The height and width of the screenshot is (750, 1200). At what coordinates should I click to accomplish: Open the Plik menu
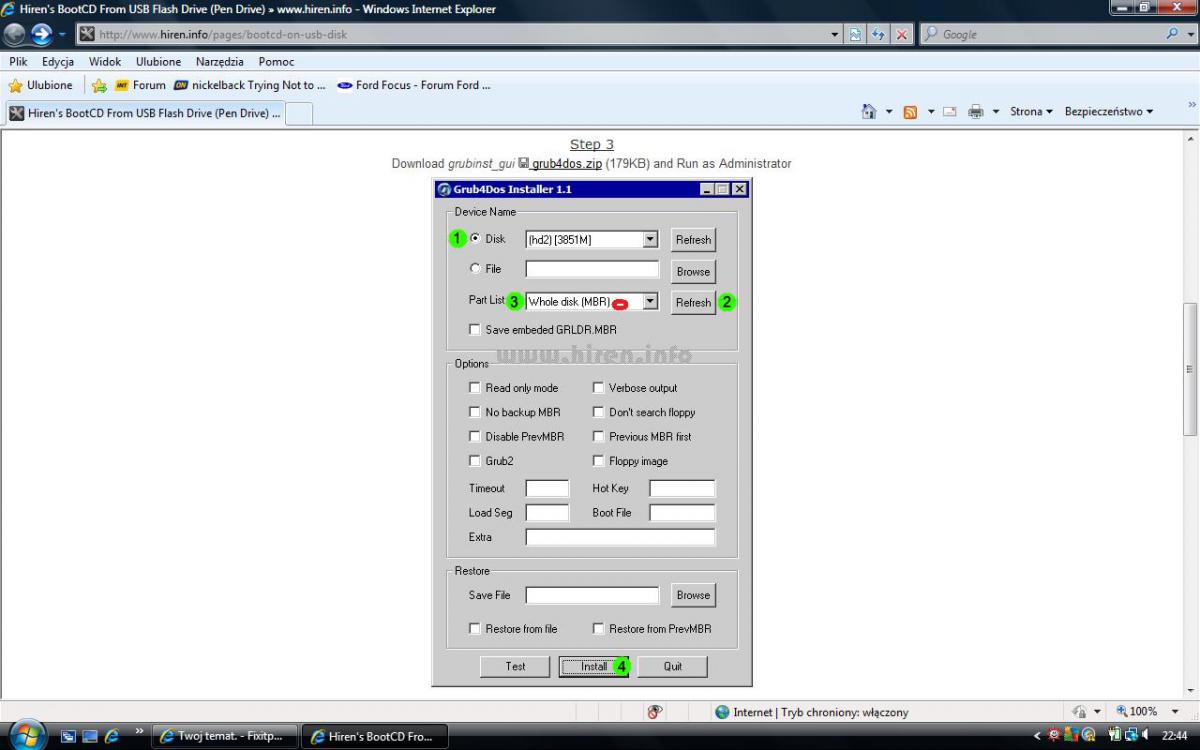click(x=18, y=61)
